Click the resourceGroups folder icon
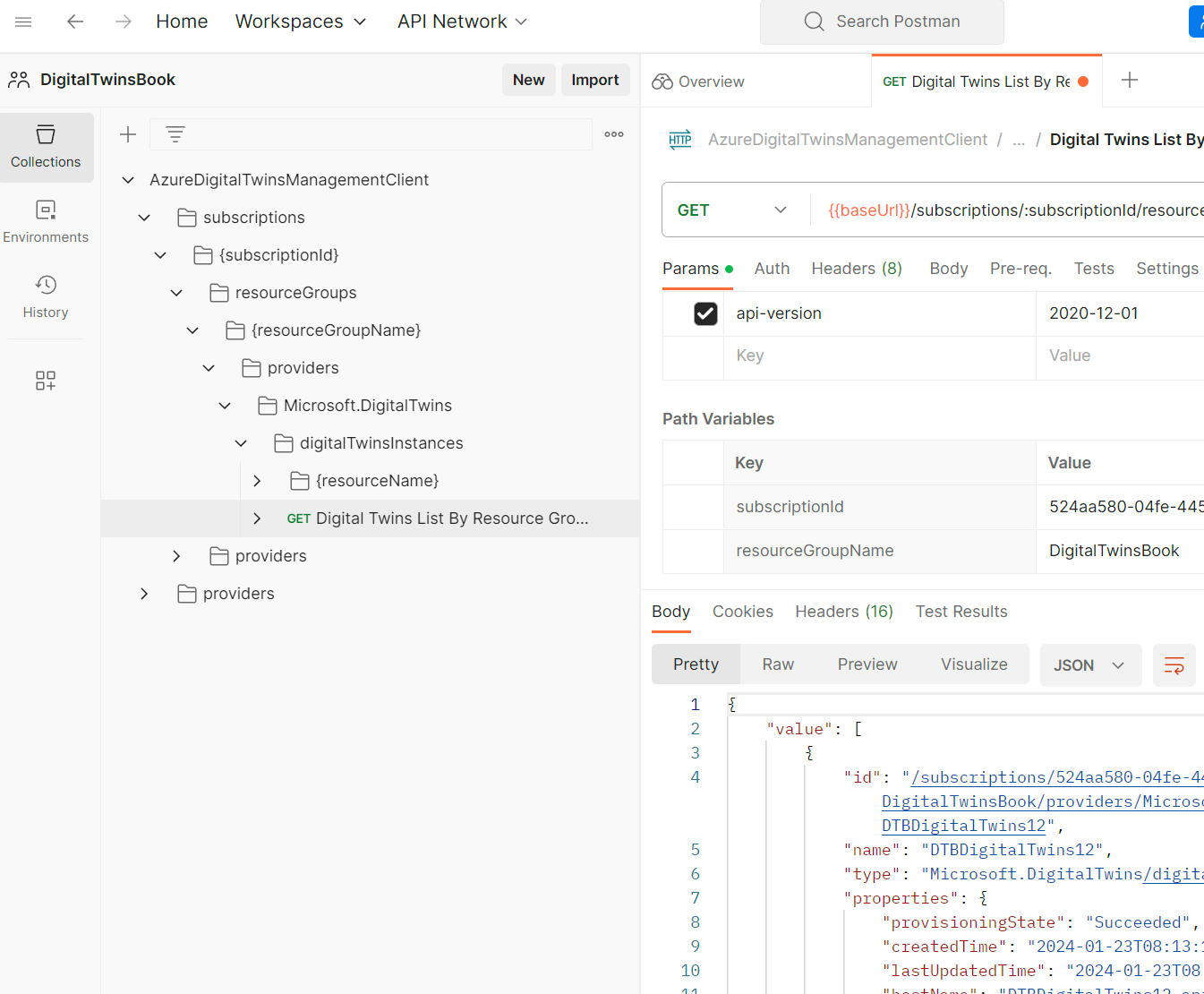 coord(219,293)
